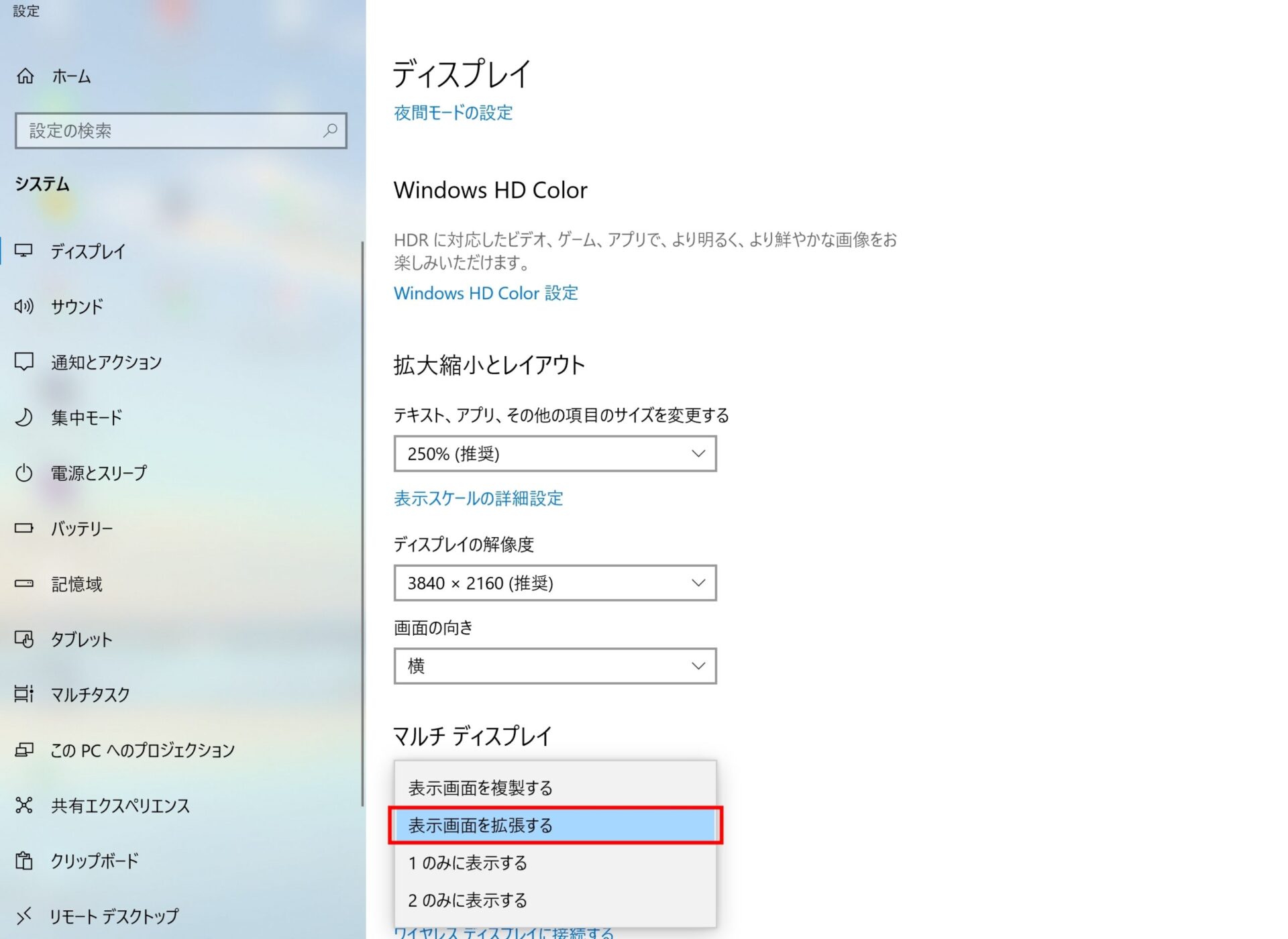Viewport: 1288px width, 939px height.
Task: Expand the 250% scale dropdown
Action: (555, 454)
